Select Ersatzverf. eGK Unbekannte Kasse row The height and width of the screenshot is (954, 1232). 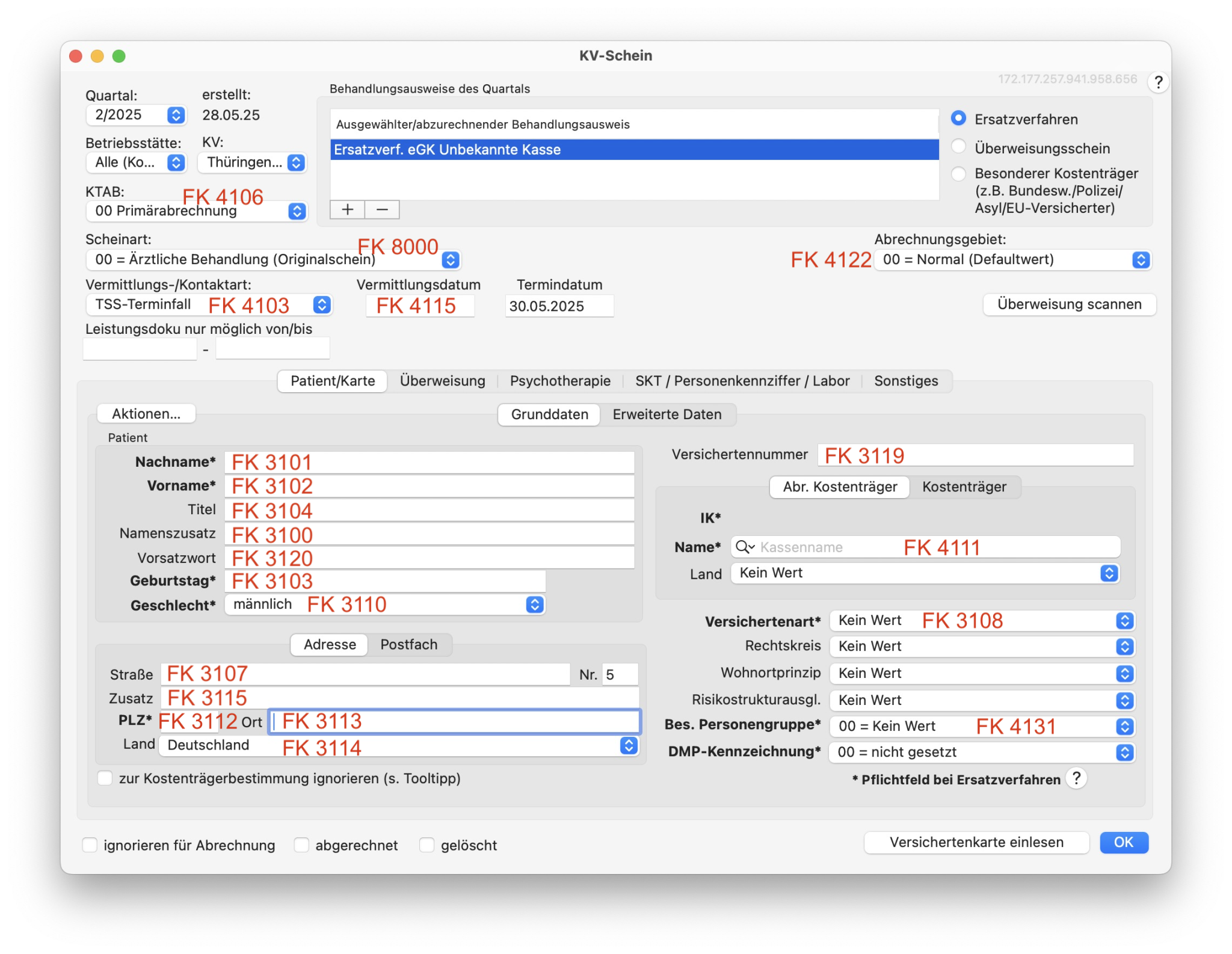pos(635,150)
